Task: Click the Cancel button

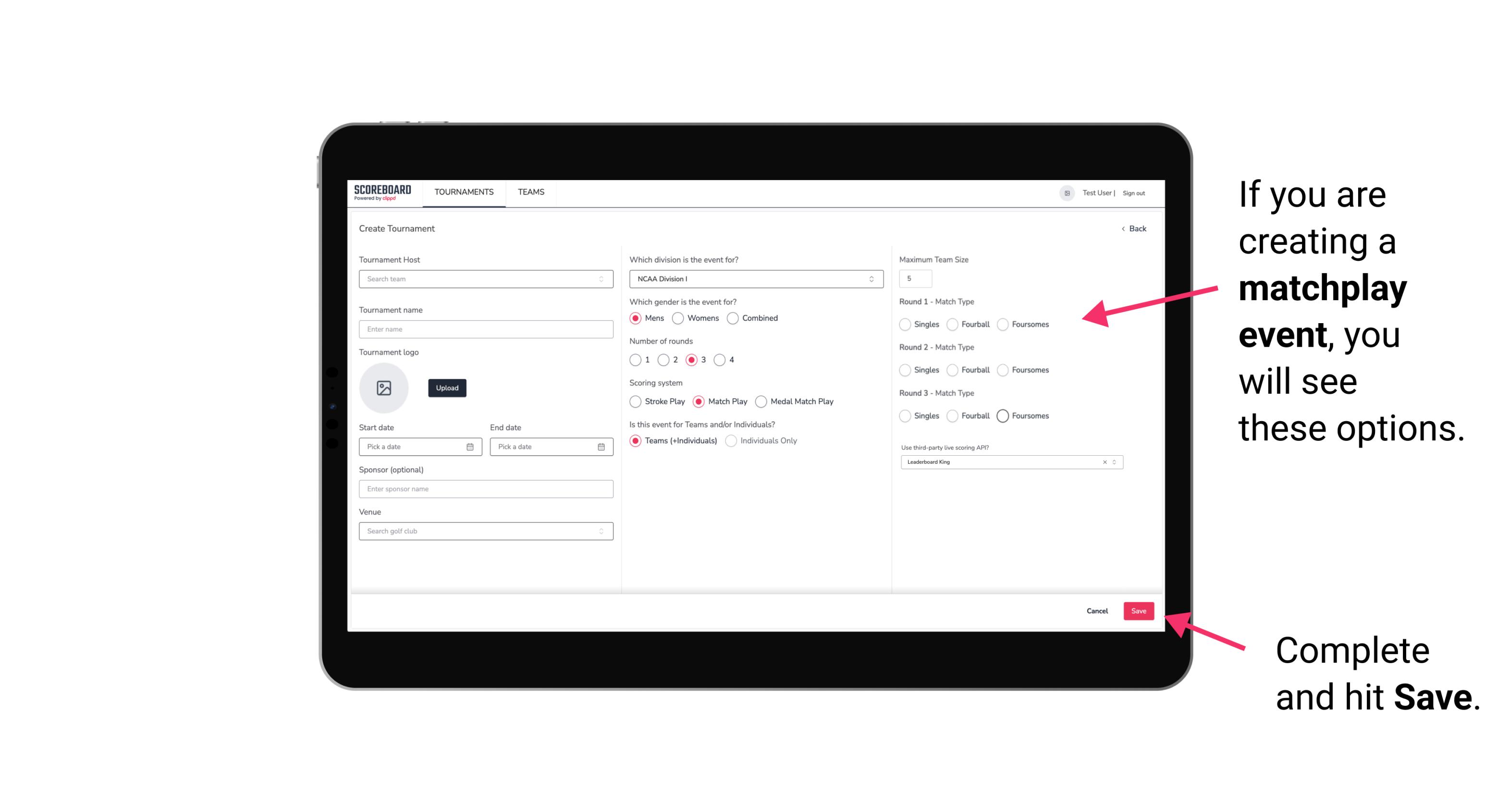Action: (1098, 610)
